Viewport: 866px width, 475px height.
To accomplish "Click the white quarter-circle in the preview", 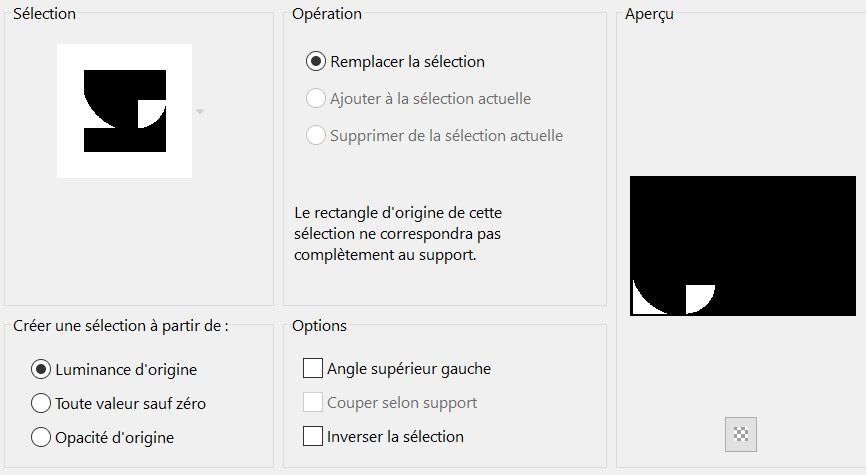I will click(x=698, y=296).
